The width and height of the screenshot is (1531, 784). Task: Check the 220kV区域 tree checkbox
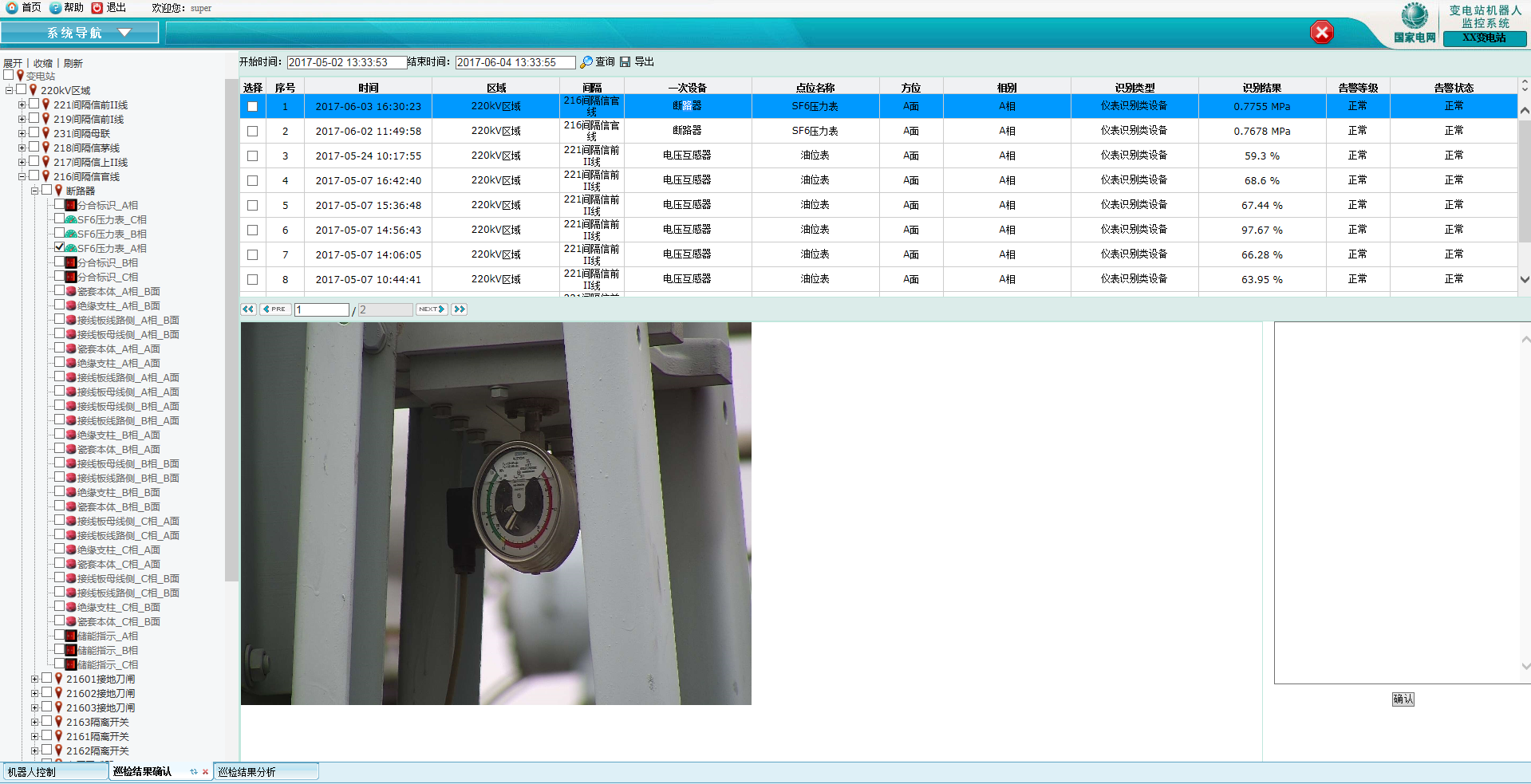point(22,89)
